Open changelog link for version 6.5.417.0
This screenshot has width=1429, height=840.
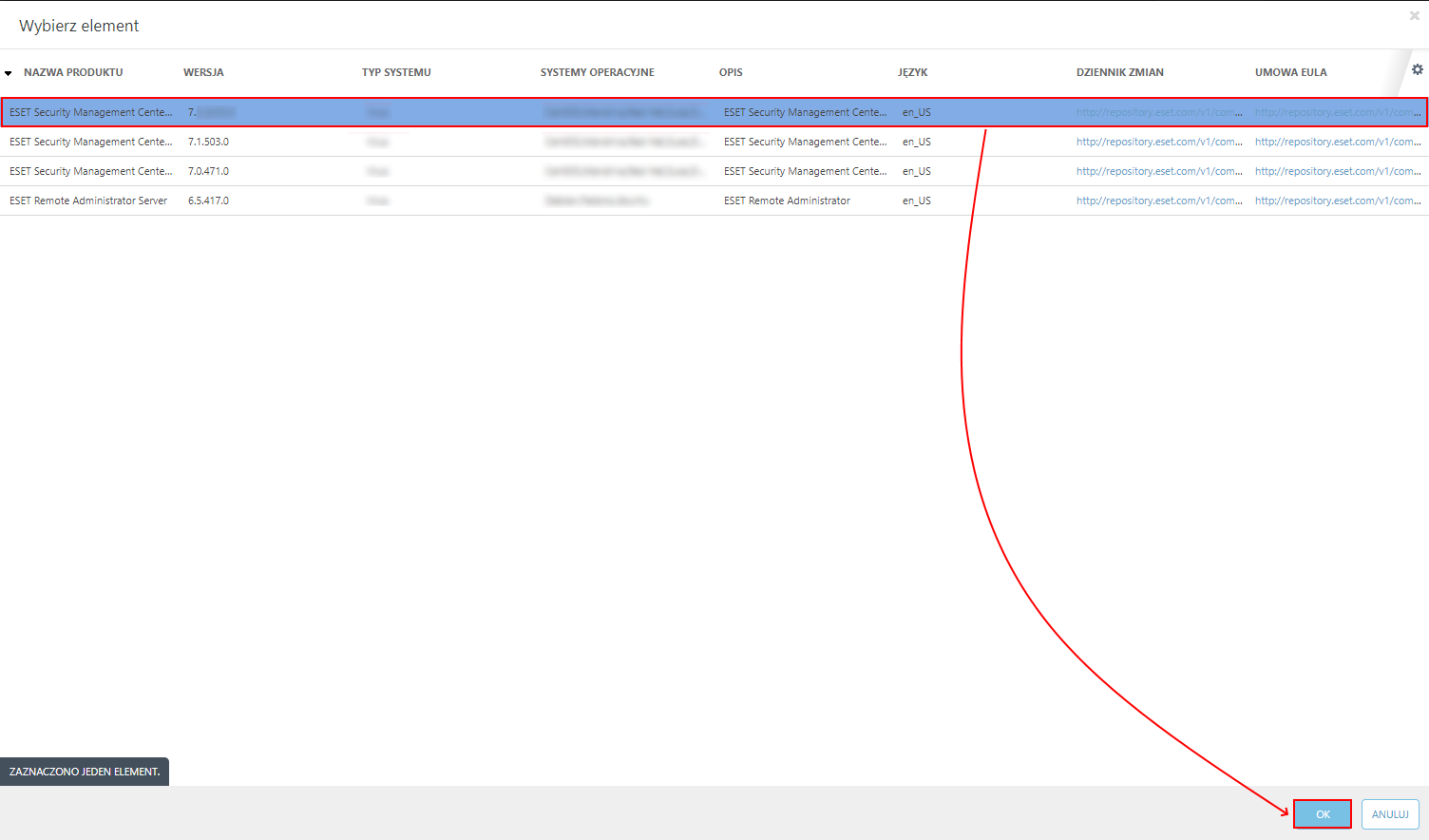click(1158, 200)
